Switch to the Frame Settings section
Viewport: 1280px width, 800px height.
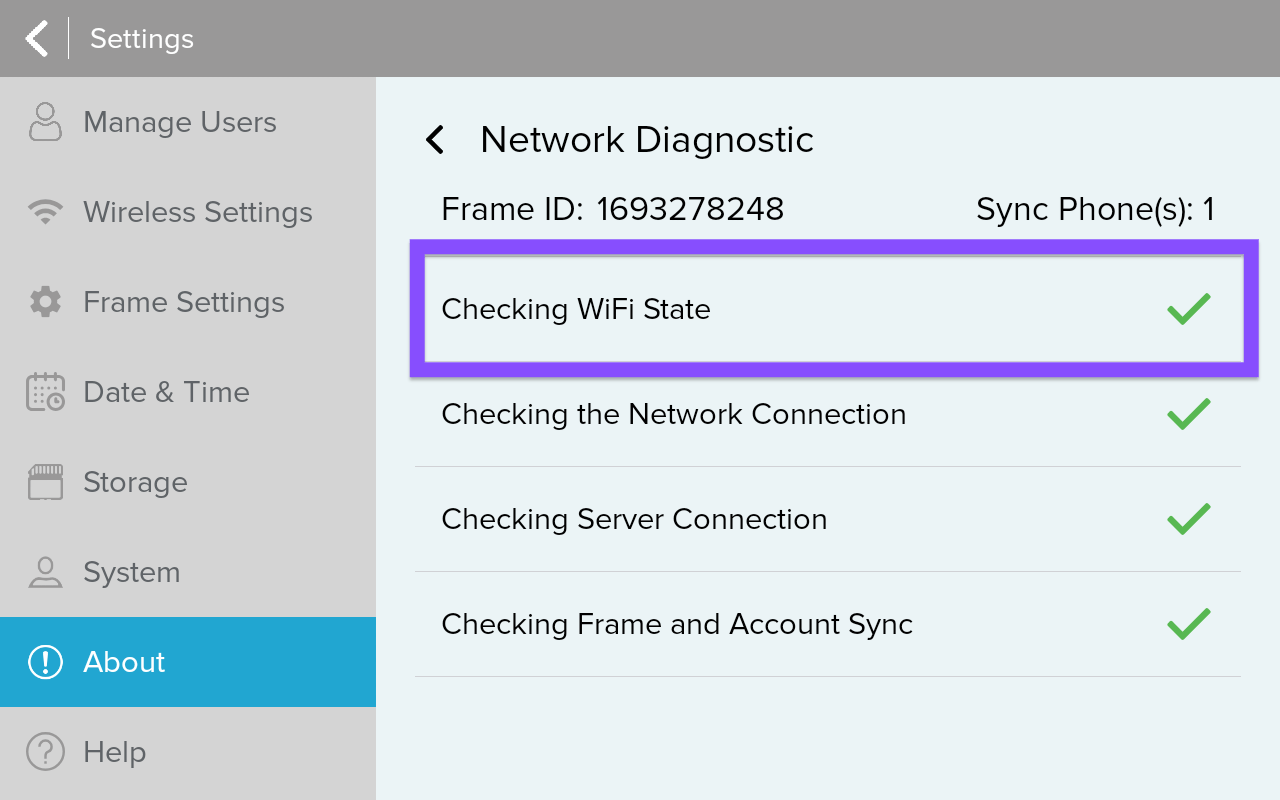pos(183,301)
